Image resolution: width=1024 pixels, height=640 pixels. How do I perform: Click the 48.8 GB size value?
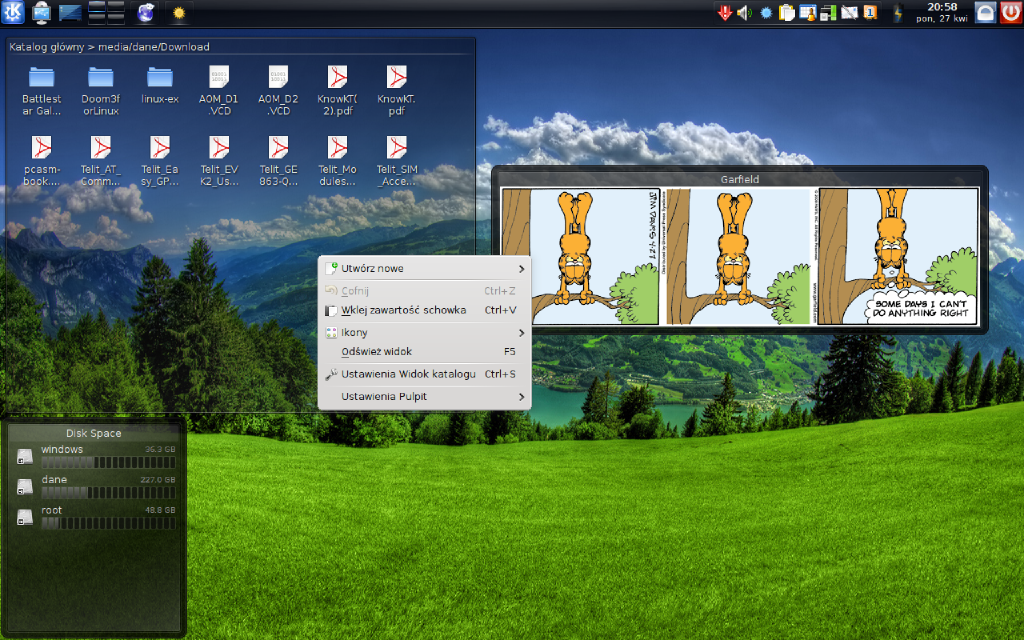[x=160, y=510]
